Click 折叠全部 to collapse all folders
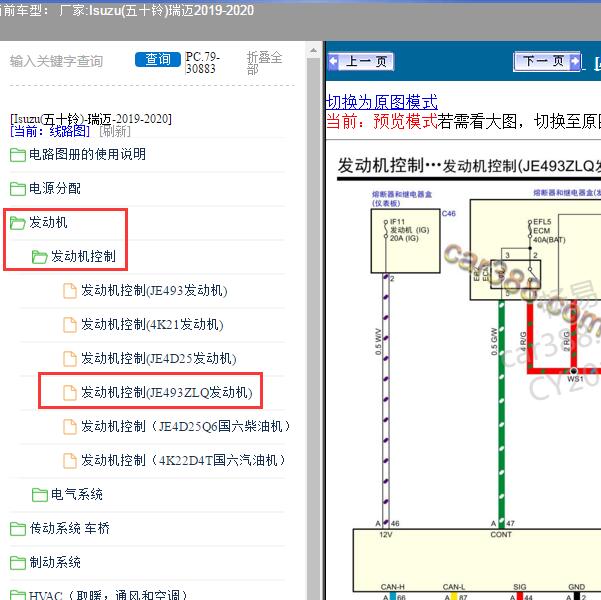The width and height of the screenshot is (601, 600). (x=264, y=63)
